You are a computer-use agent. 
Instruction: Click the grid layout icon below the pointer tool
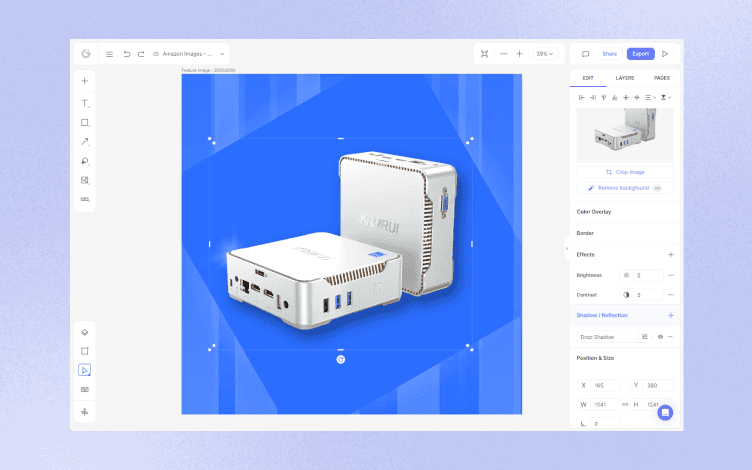(84, 389)
